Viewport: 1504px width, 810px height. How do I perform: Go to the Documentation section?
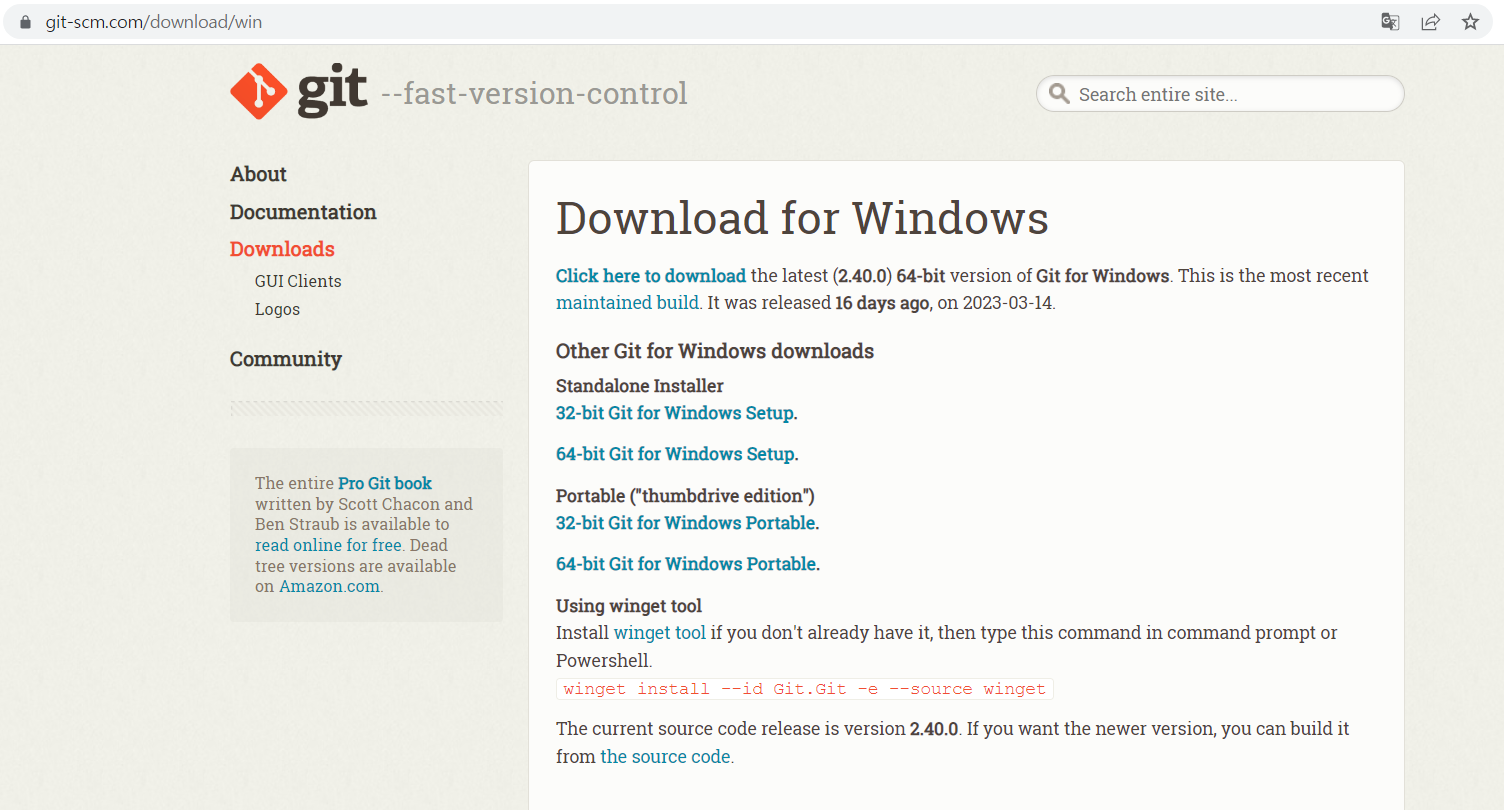point(303,212)
